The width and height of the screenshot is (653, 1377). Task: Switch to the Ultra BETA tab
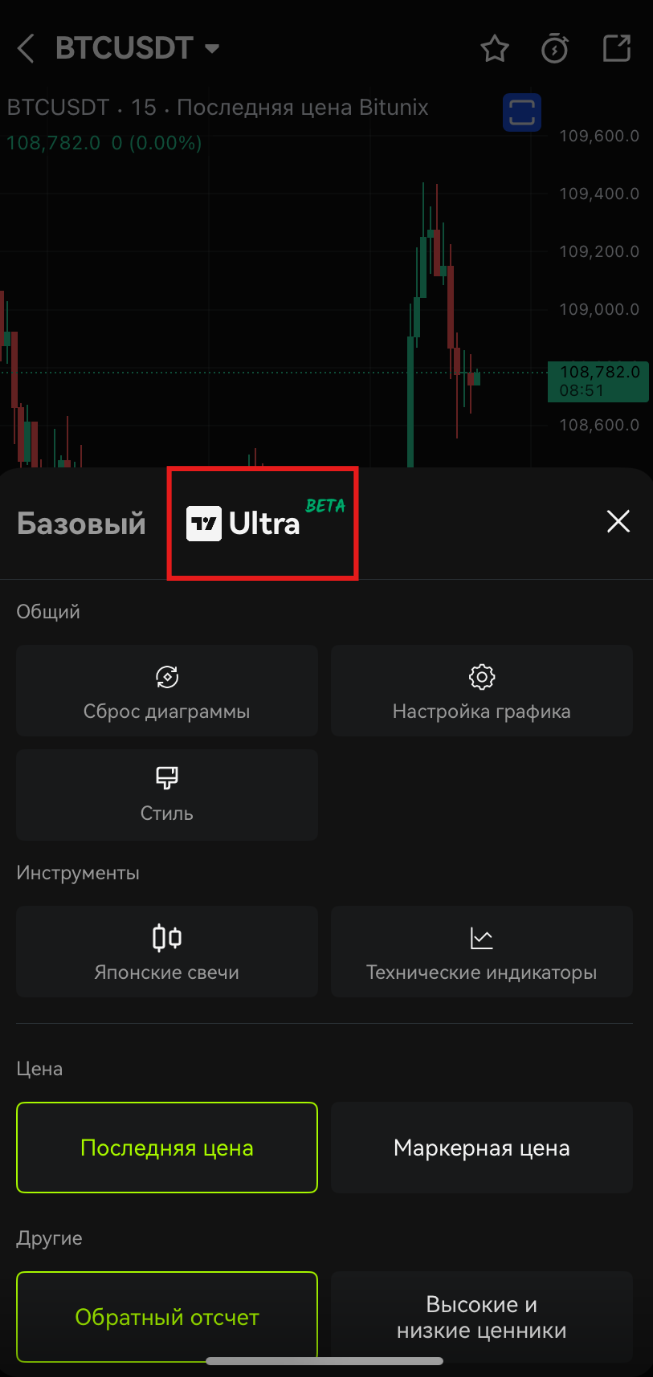click(x=265, y=522)
